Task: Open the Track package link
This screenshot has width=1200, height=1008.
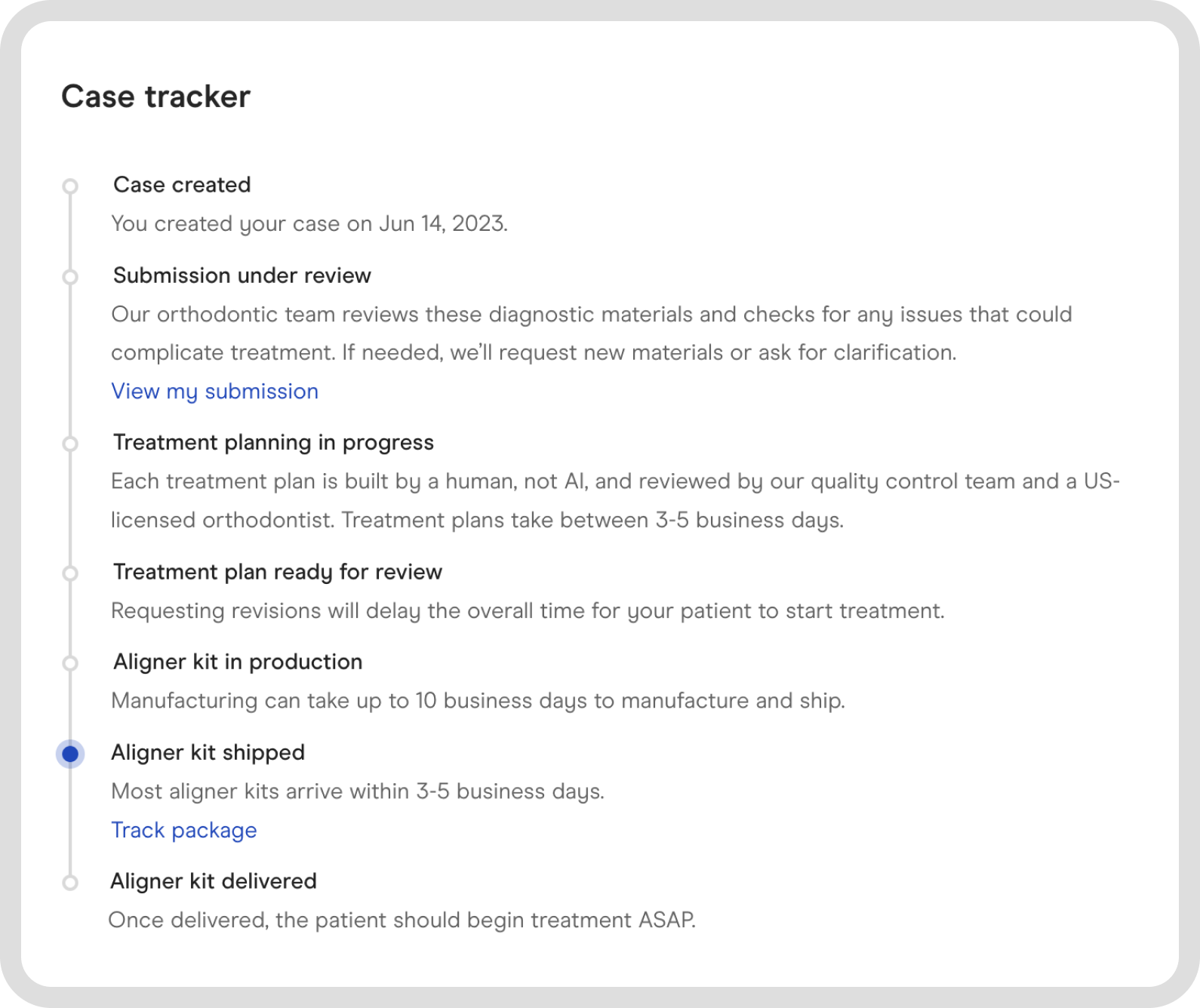Action: coord(184,830)
